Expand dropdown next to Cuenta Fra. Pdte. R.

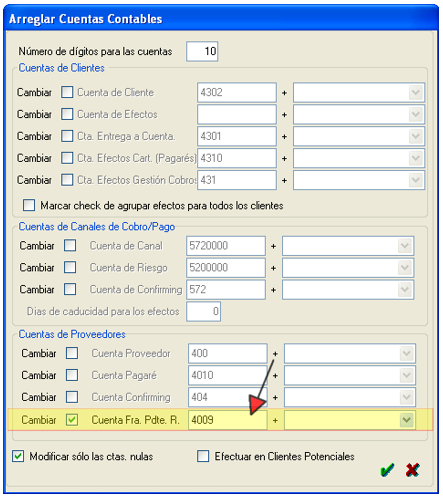pyautogui.click(x=407, y=420)
